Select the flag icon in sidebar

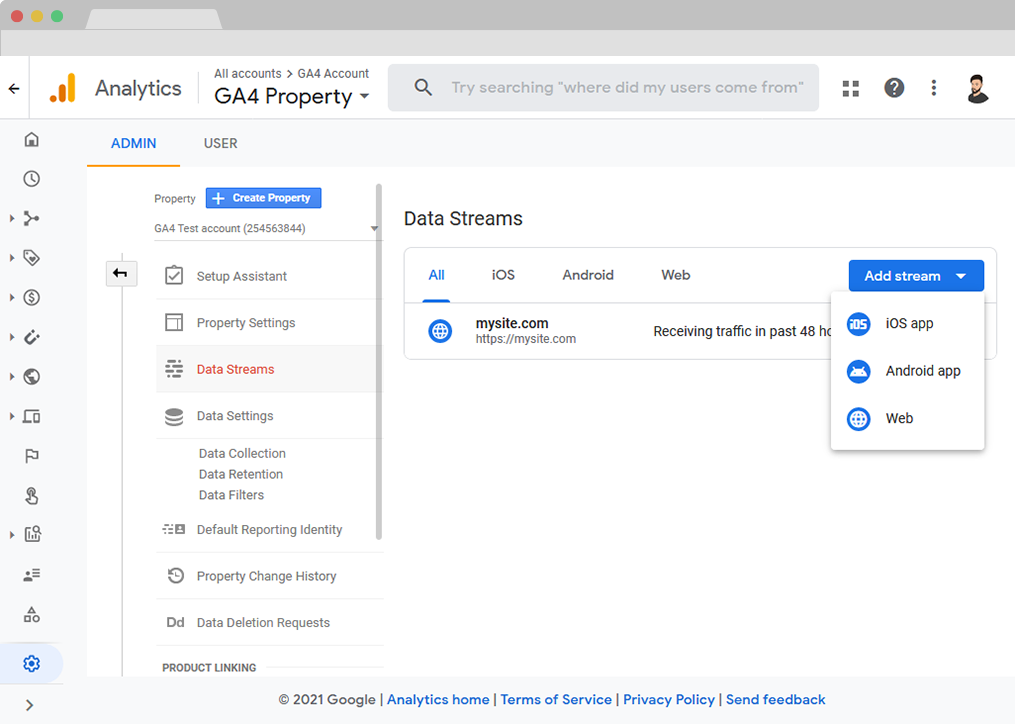[x=31, y=456]
